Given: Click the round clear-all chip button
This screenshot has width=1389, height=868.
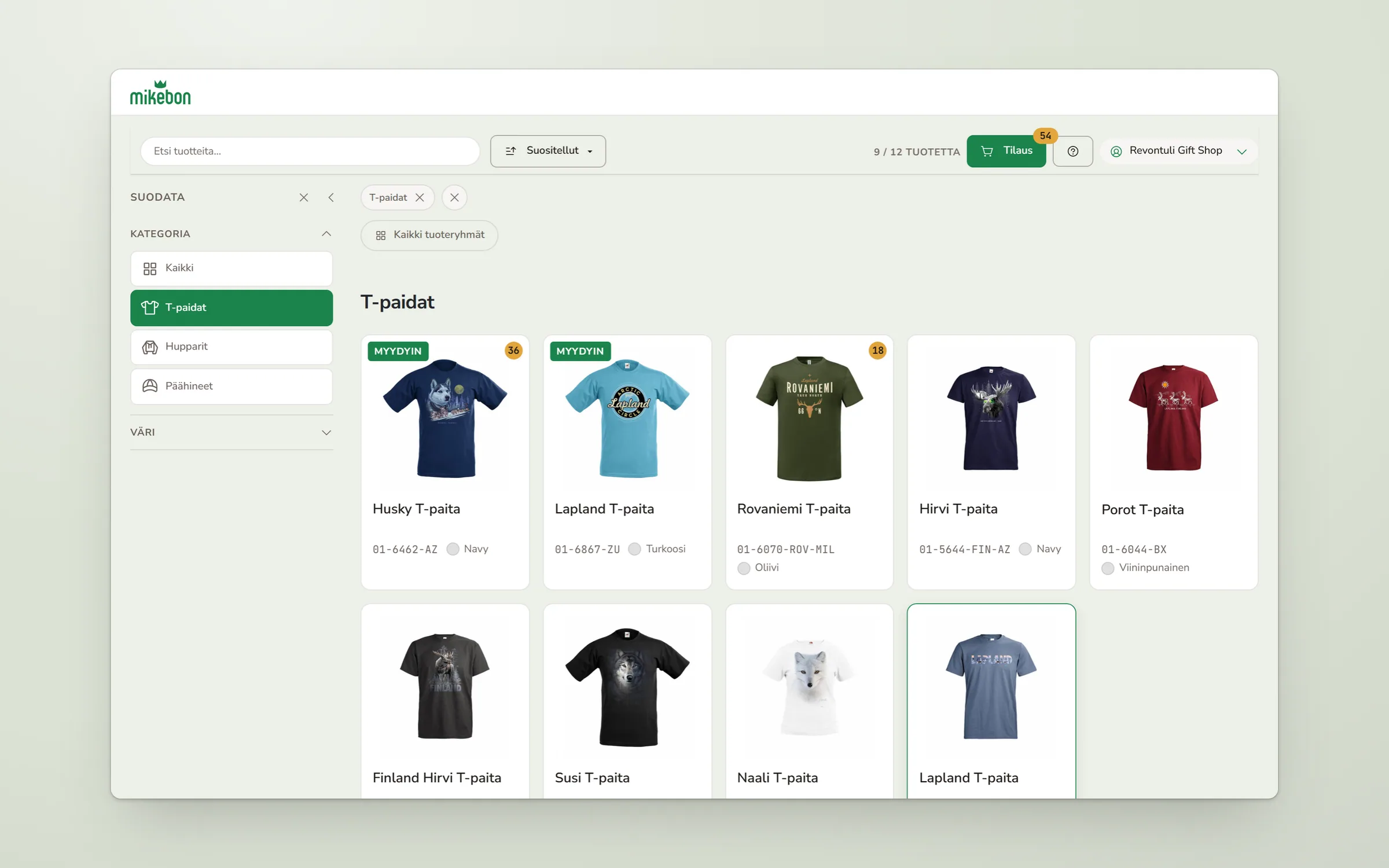Looking at the screenshot, I should tap(454, 197).
